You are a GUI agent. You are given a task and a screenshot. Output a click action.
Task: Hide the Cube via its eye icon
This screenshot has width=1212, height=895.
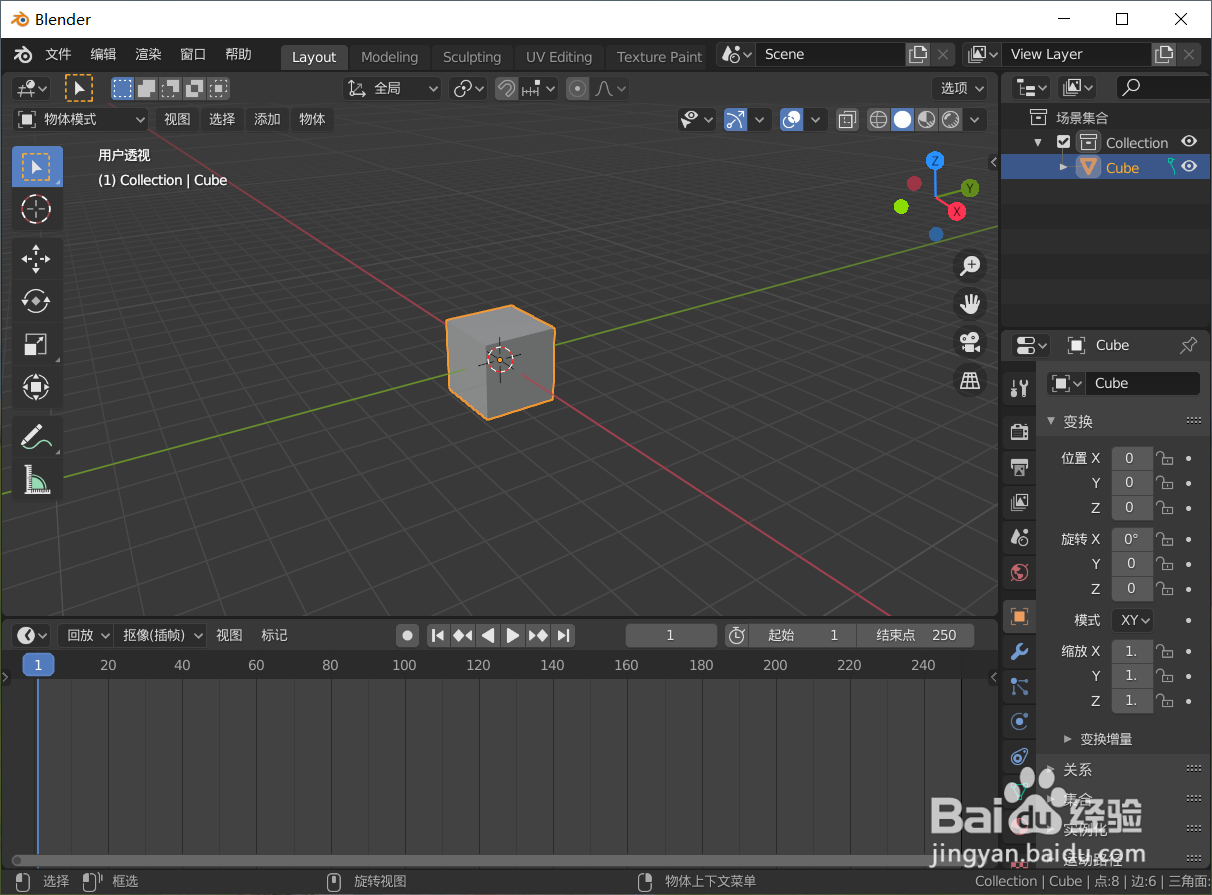click(1189, 167)
